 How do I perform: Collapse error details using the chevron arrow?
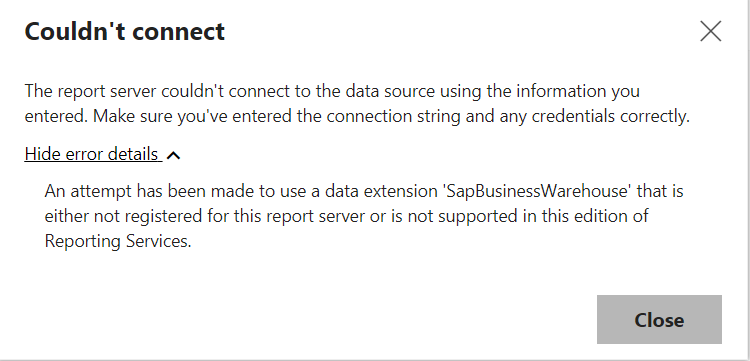pyautogui.click(x=173, y=155)
